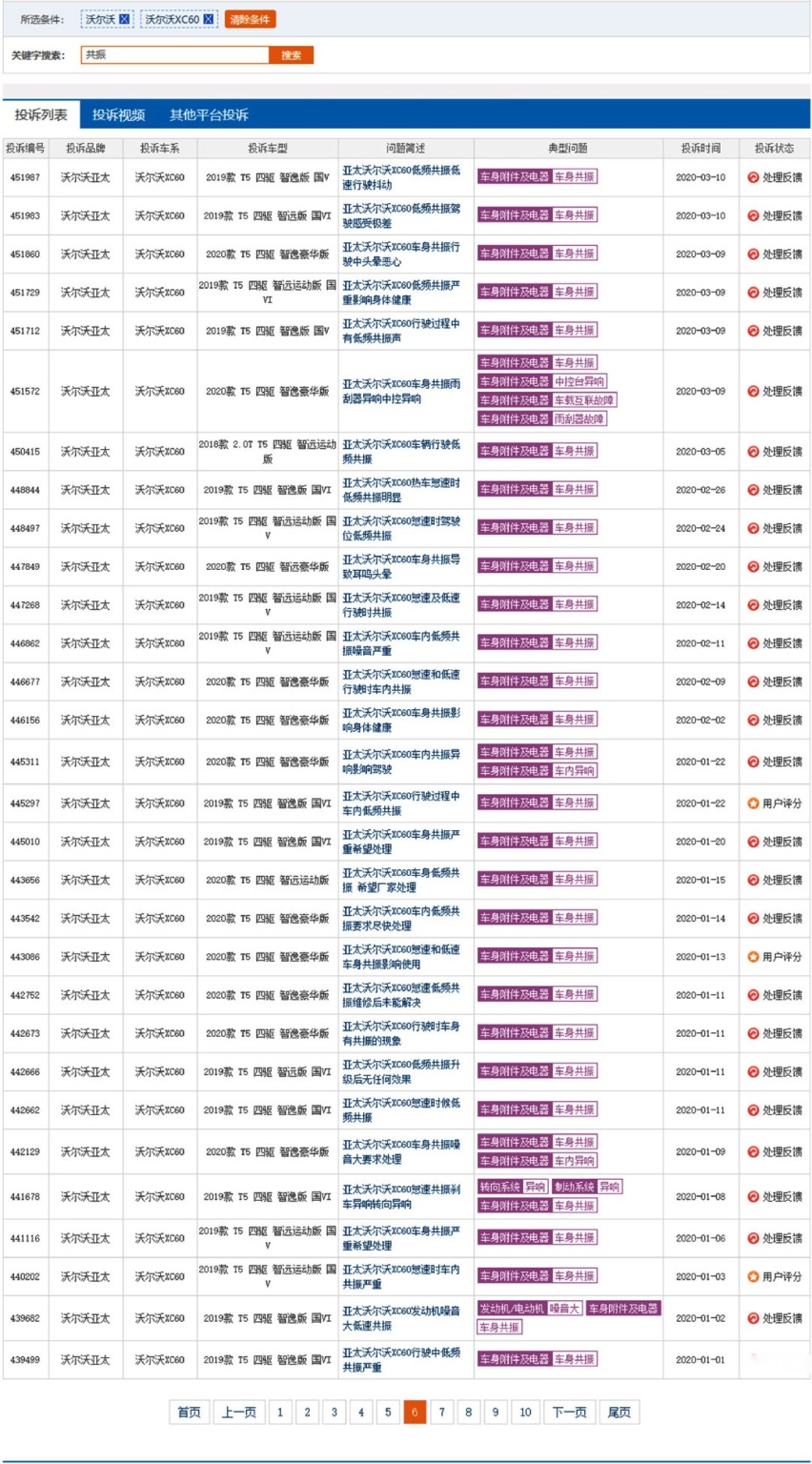The height and width of the screenshot is (1464, 812).
Task: Click the 车内异响 tag in row 442129
Action: (575, 1161)
